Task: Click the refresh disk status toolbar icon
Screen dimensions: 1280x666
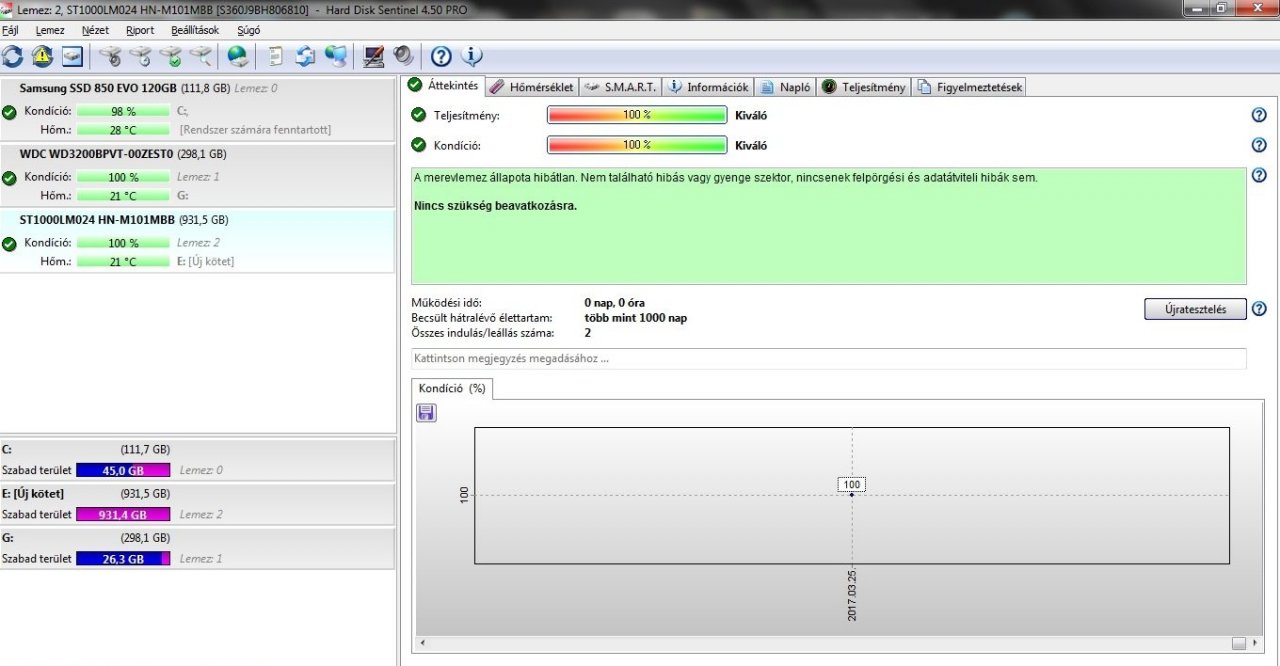Action: coord(12,56)
